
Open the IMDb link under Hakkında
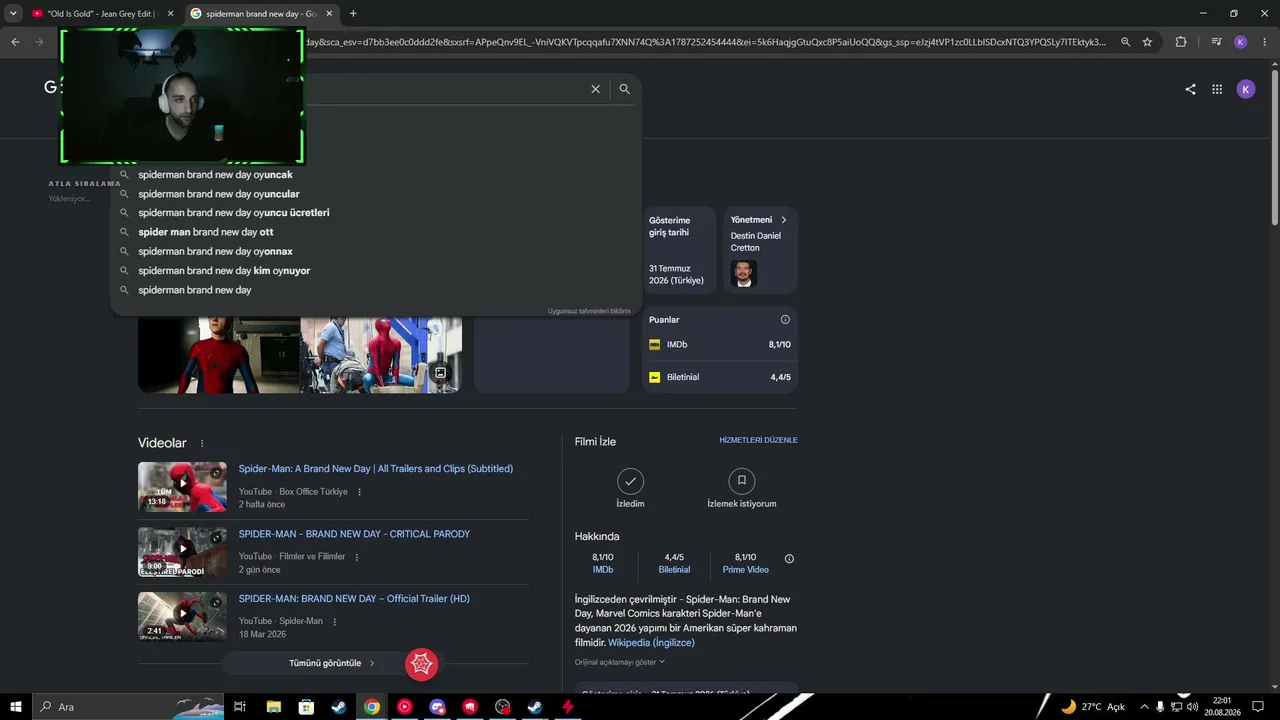click(x=603, y=570)
